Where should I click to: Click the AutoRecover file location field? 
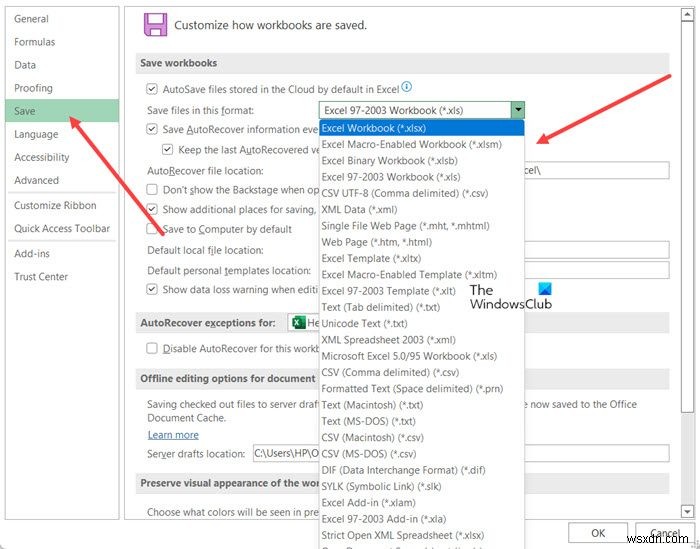pyautogui.click(x=597, y=171)
